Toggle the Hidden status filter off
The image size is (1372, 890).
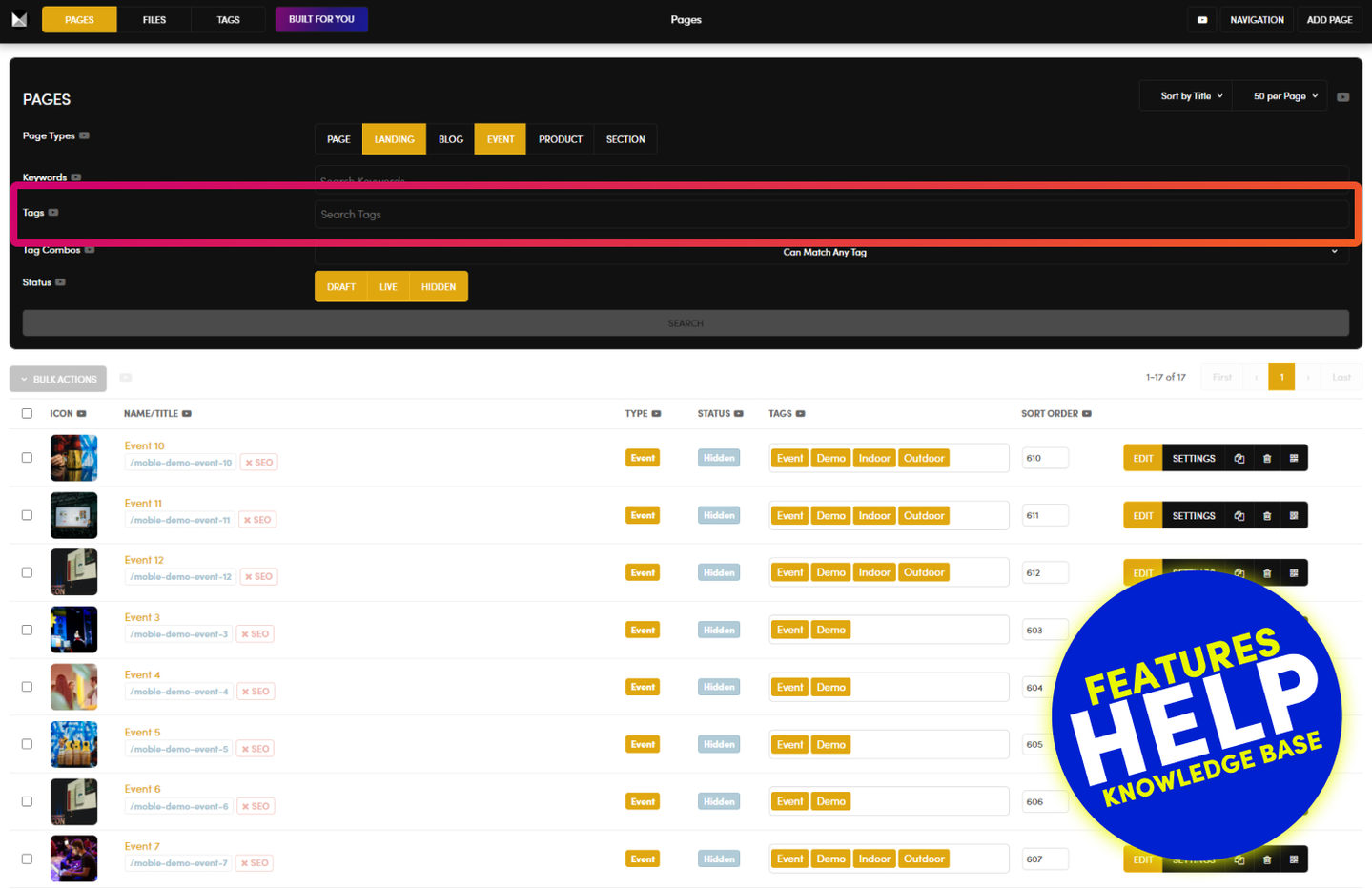pos(439,287)
